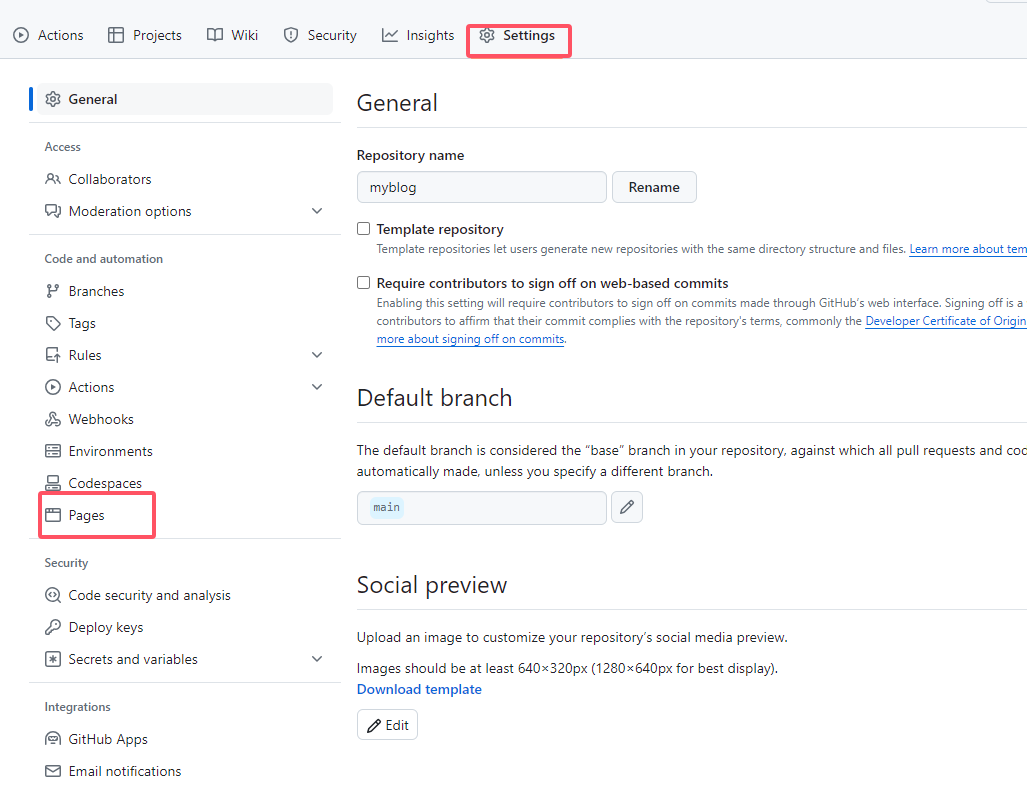
Task: Click the Edit social preview button
Action: tap(387, 725)
